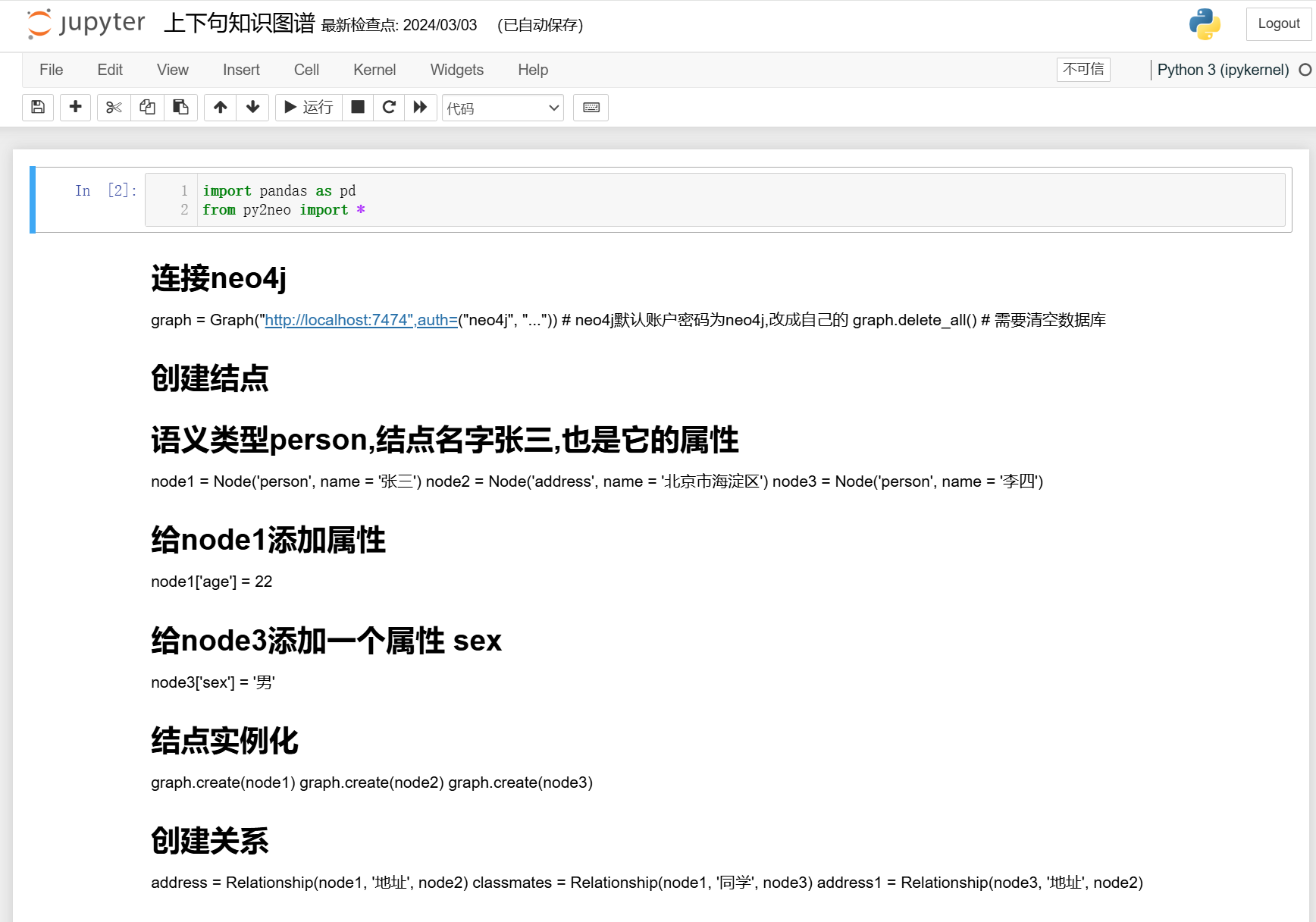1316x922 pixels.
Task: Move selected cell up arrow
Action: 220,108
